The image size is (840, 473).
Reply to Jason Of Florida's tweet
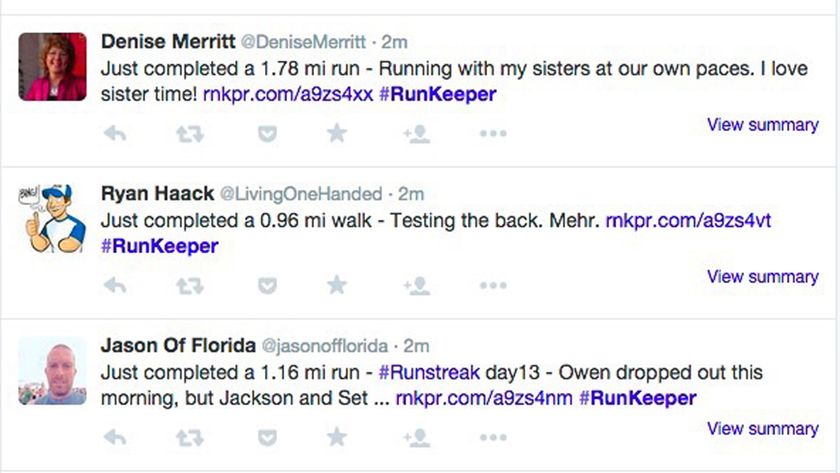(x=115, y=437)
